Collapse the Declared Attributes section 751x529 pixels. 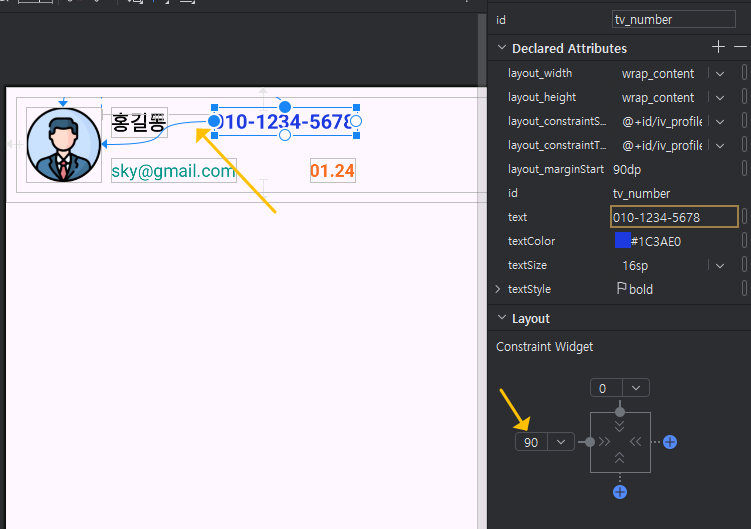pyautogui.click(x=501, y=48)
